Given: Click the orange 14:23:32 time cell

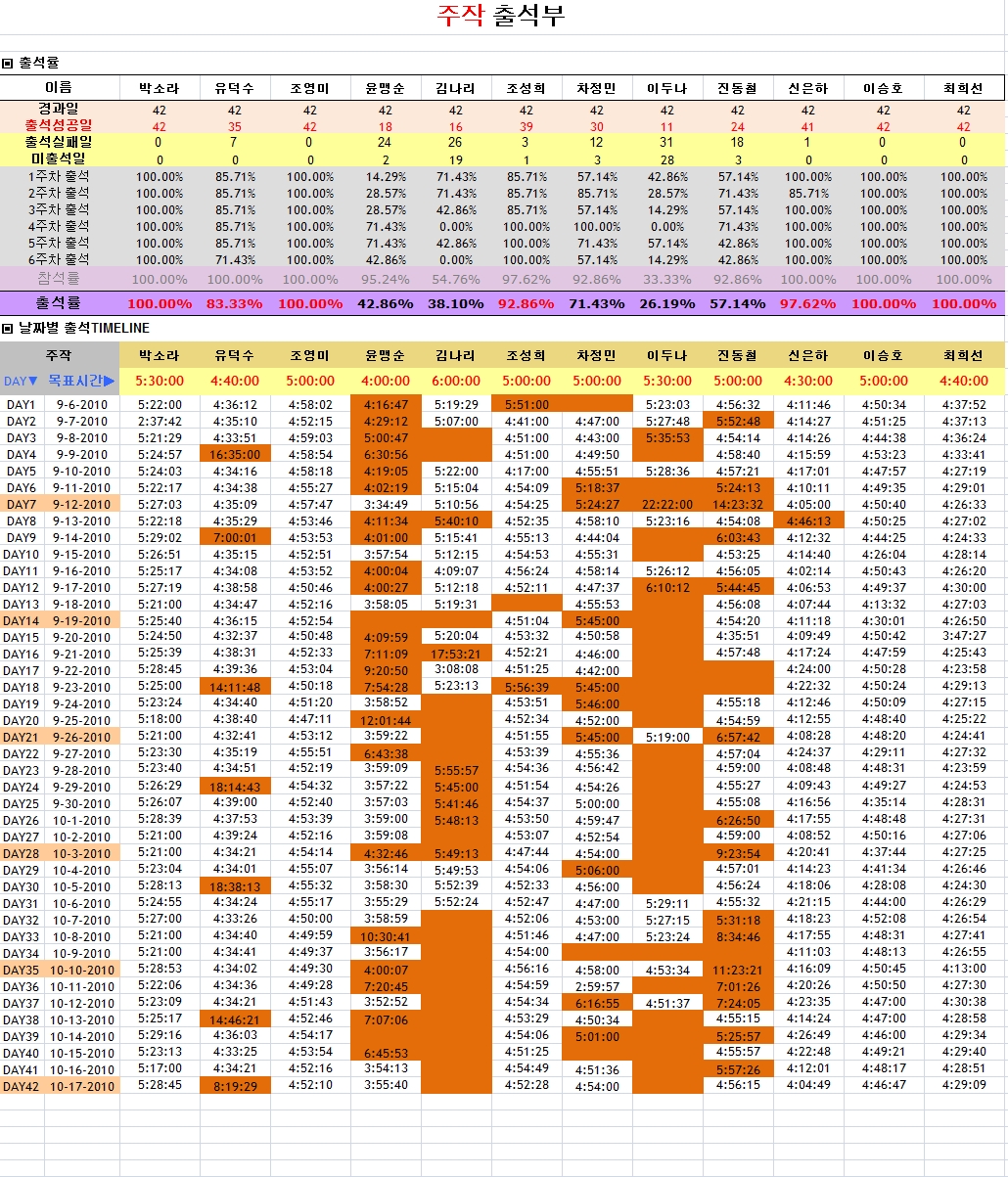Looking at the screenshot, I should tap(738, 504).
